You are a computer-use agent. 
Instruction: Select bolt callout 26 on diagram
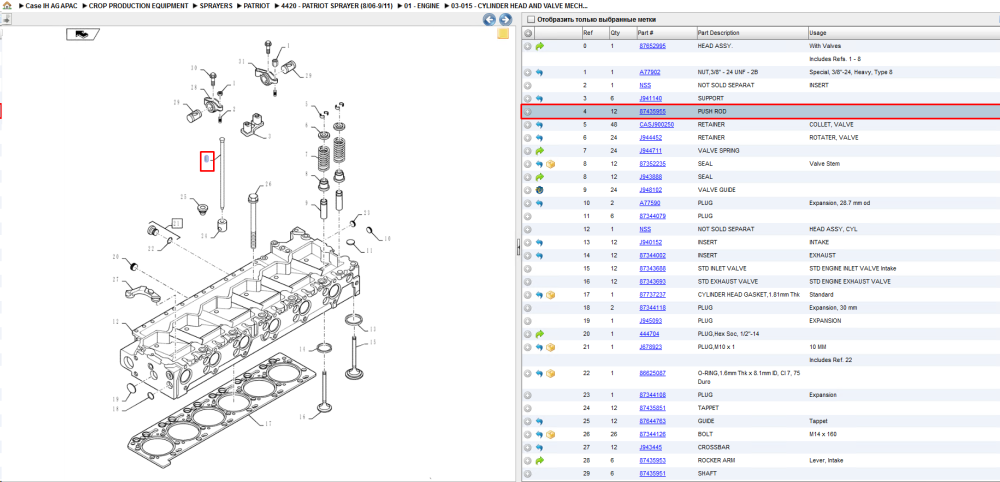(268, 184)
